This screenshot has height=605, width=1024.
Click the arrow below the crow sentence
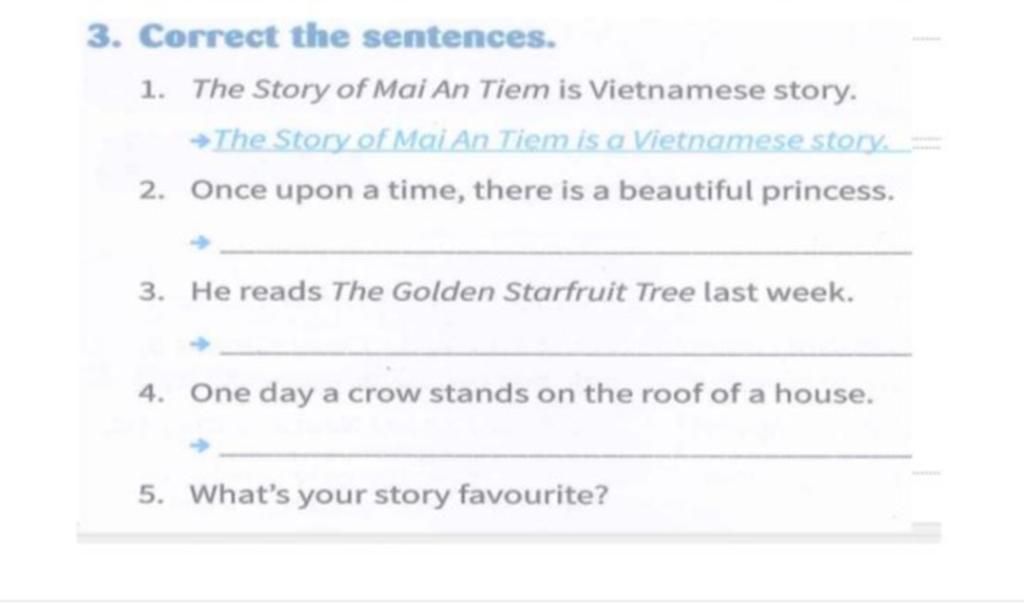[201, 445]
